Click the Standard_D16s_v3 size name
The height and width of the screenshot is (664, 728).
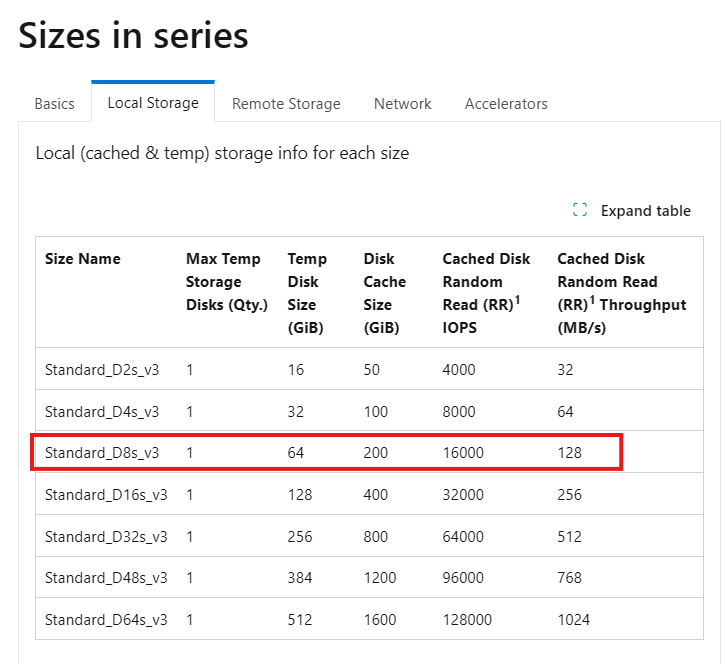click(106, 495)
